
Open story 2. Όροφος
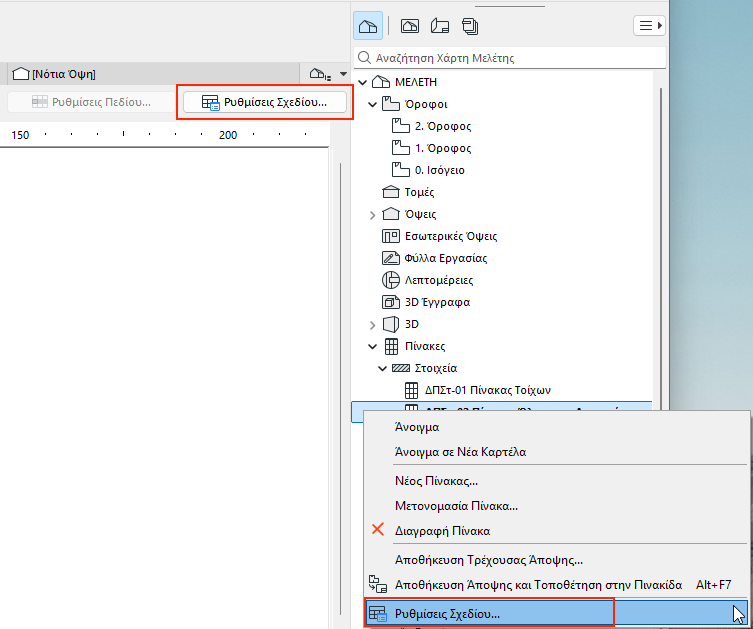[443, 126]
